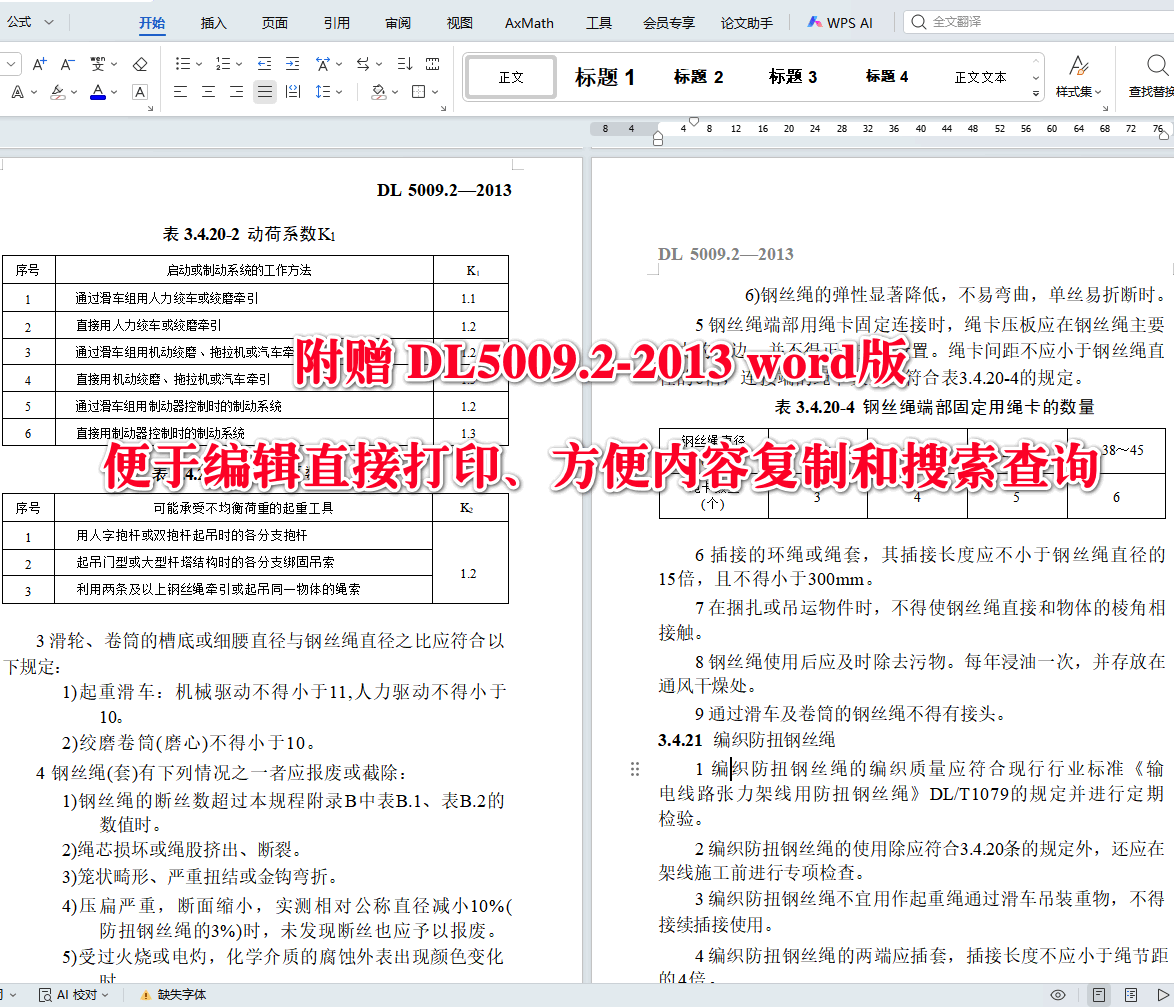Launch WPS AI
This screenshot has height=1007, width=1174.
(x=840, y=23)
